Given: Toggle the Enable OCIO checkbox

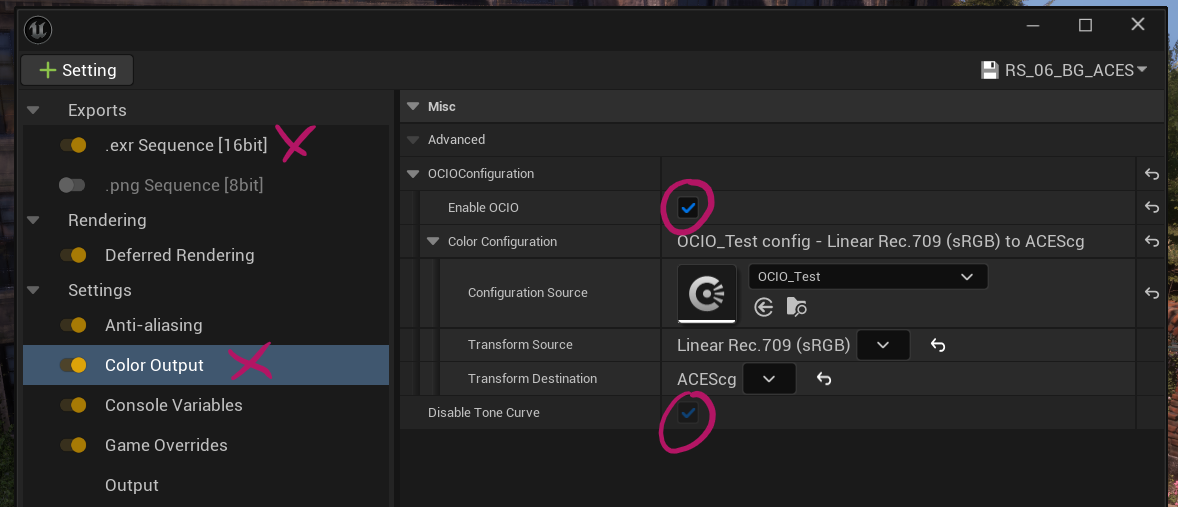Looking at the screenshot, I should pyautogui.click(x=688, y=208).
